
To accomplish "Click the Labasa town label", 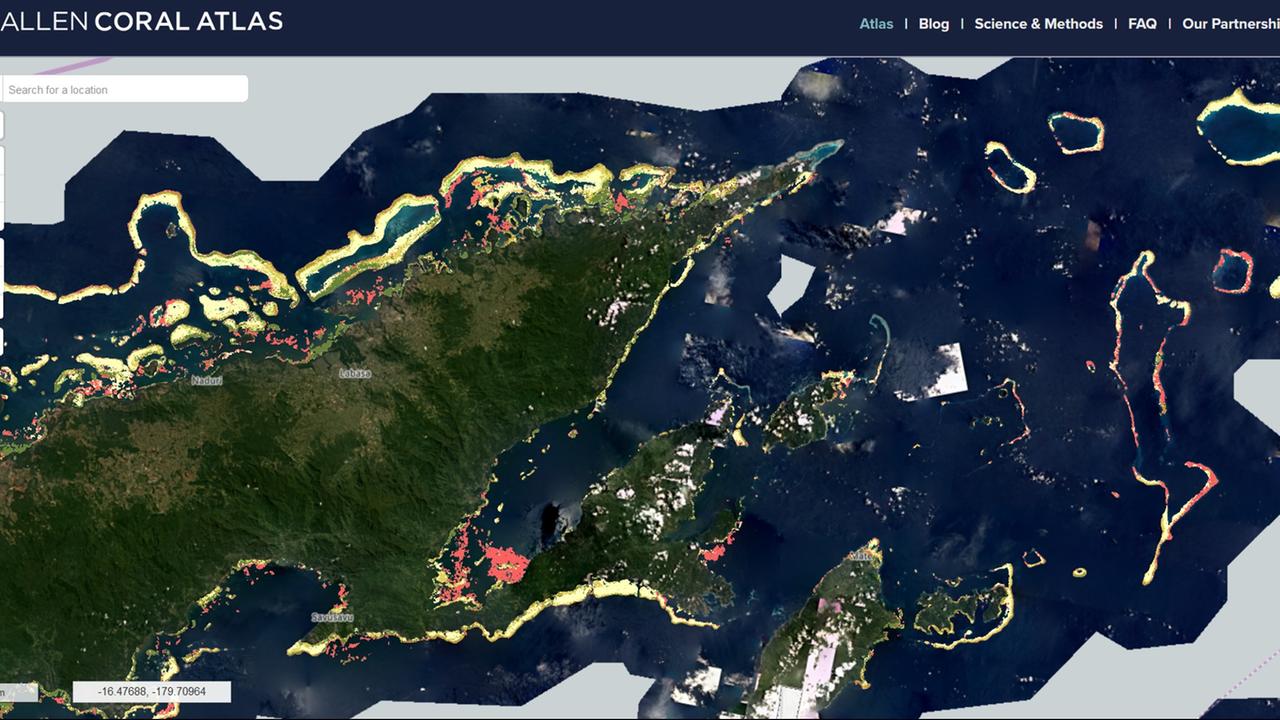I will 355,373.
